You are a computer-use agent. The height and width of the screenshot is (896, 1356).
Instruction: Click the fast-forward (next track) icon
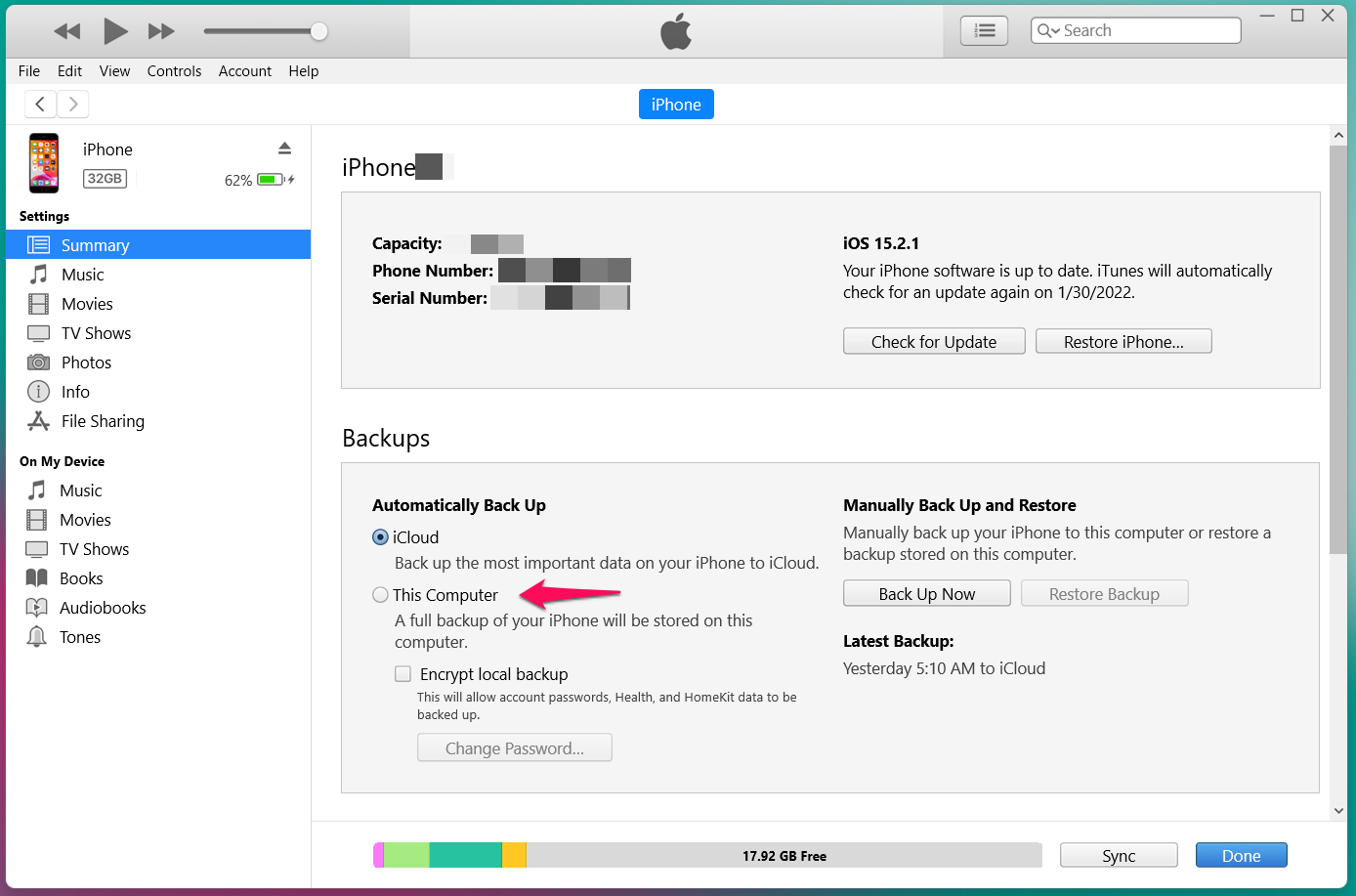(x=161, y=31)
